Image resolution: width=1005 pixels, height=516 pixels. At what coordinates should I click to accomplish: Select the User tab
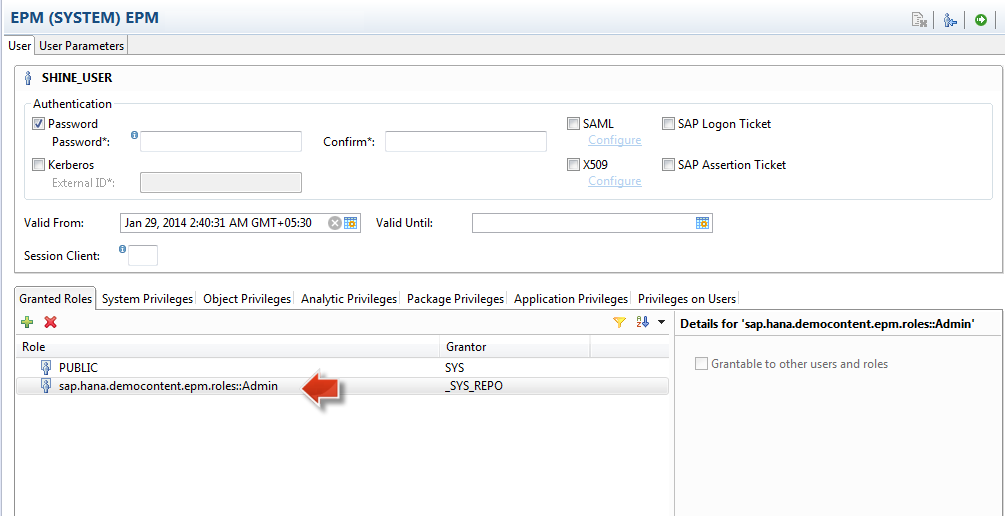(x=20, y=46)
